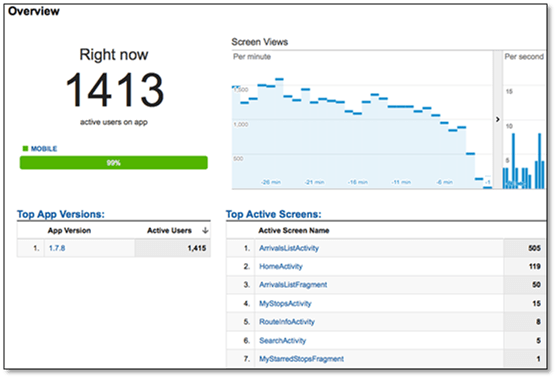Open the ArrivalsListFragment screen link

[x=293, y=285]
